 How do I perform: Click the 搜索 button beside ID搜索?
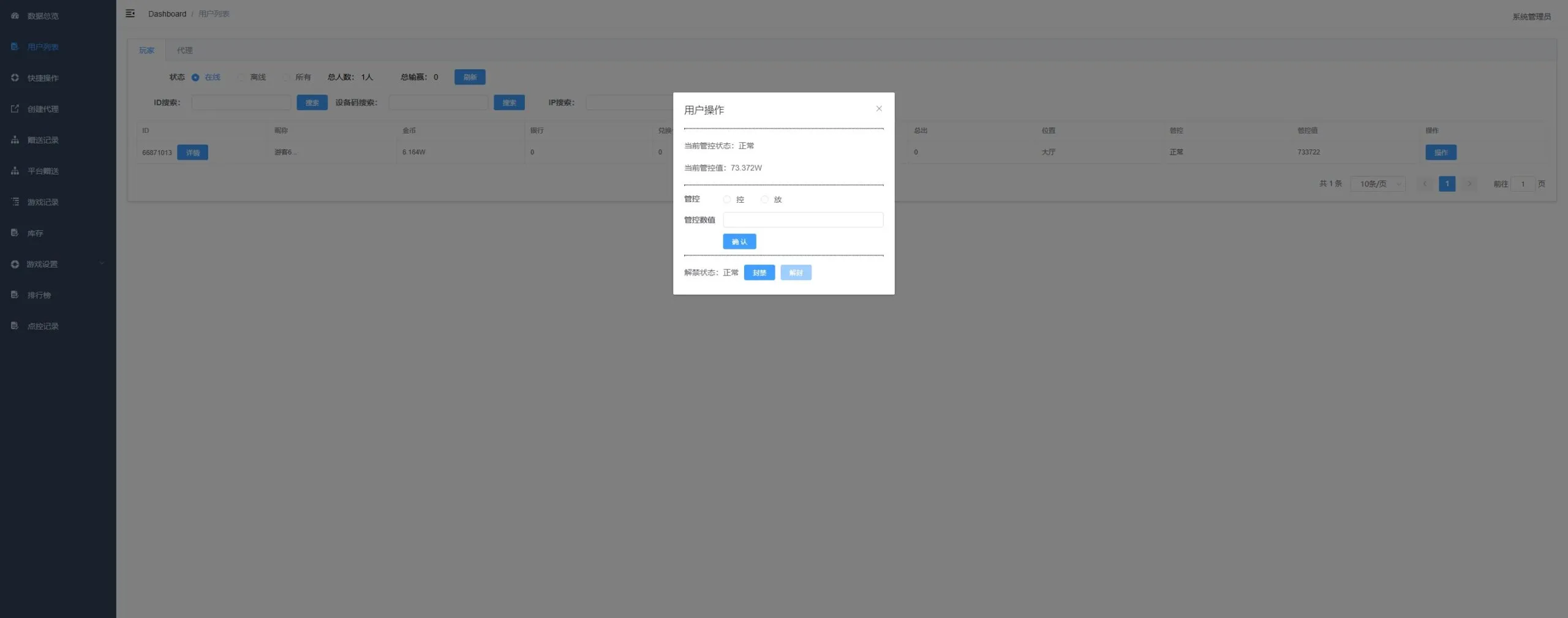312,103
